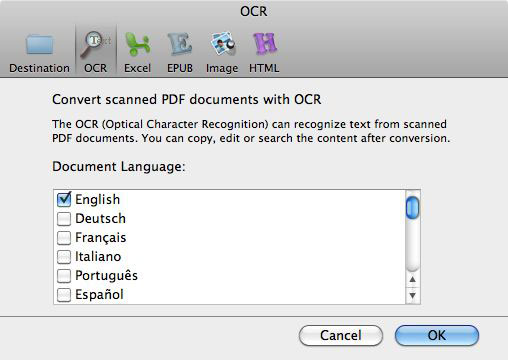Screen dimensions: 508x360
Task: Click the scroll up arrow in language list
Action: pos(413,279)
